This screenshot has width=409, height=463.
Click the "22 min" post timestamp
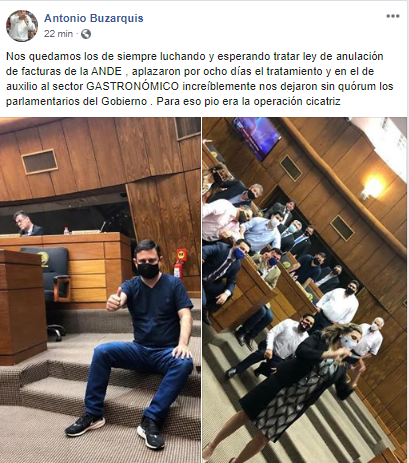click(x=58, y=34)
